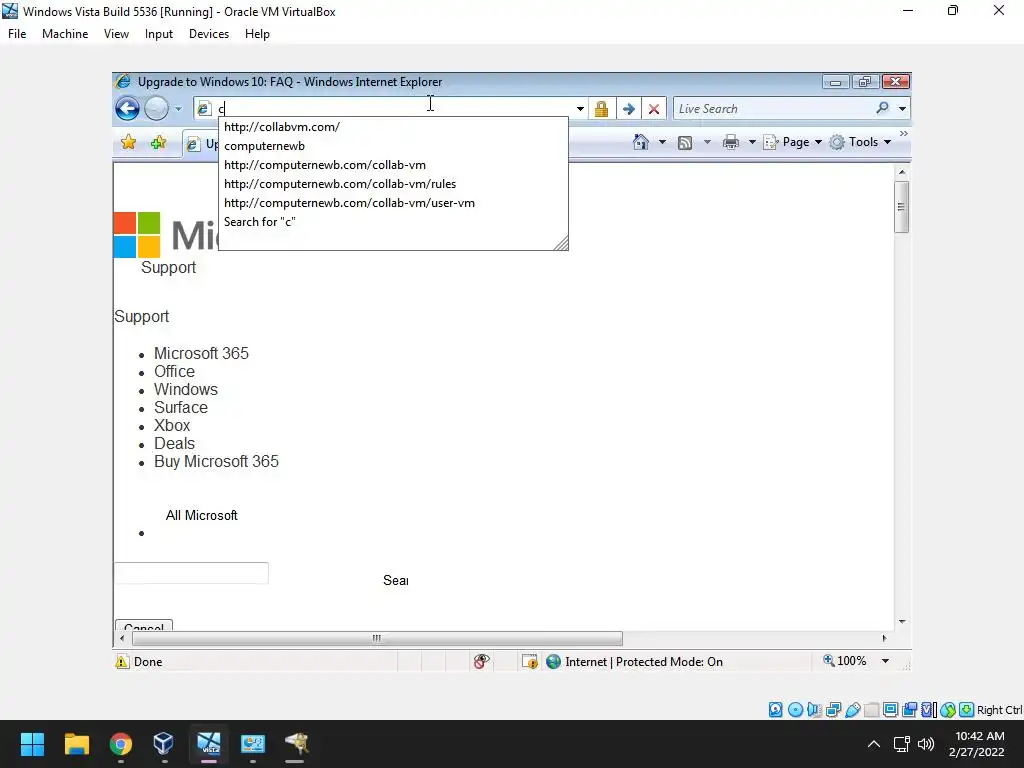The width and height of the screenshot is (1024, 768).
Task: Click the Internet zone globe icon
Action: (x=553, y=662)
